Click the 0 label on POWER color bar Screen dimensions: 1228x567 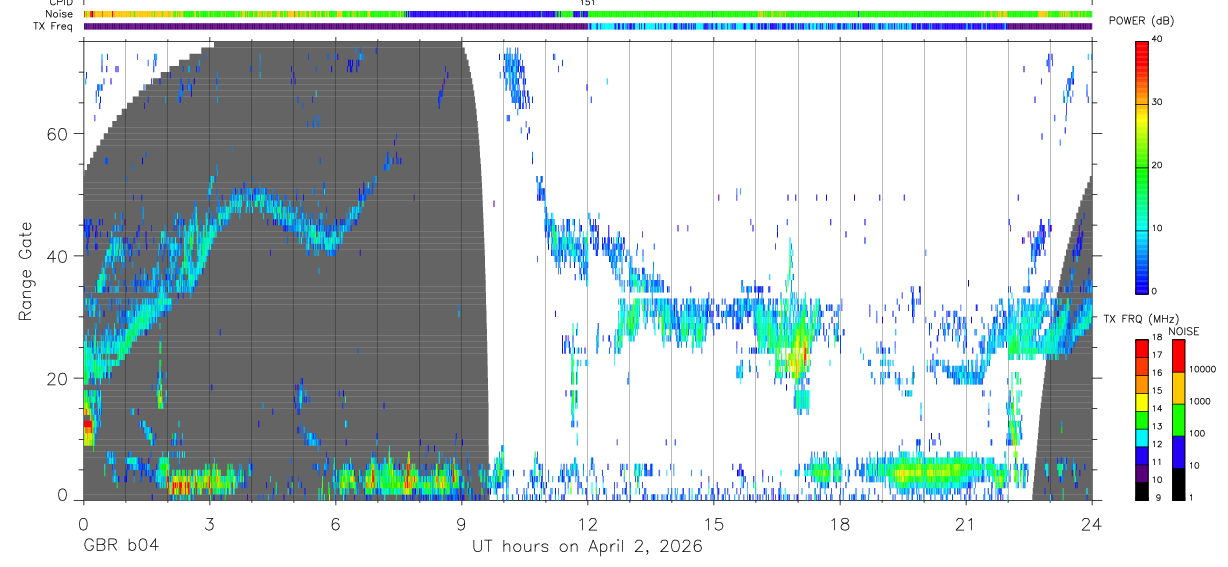tap(1153, 291)
